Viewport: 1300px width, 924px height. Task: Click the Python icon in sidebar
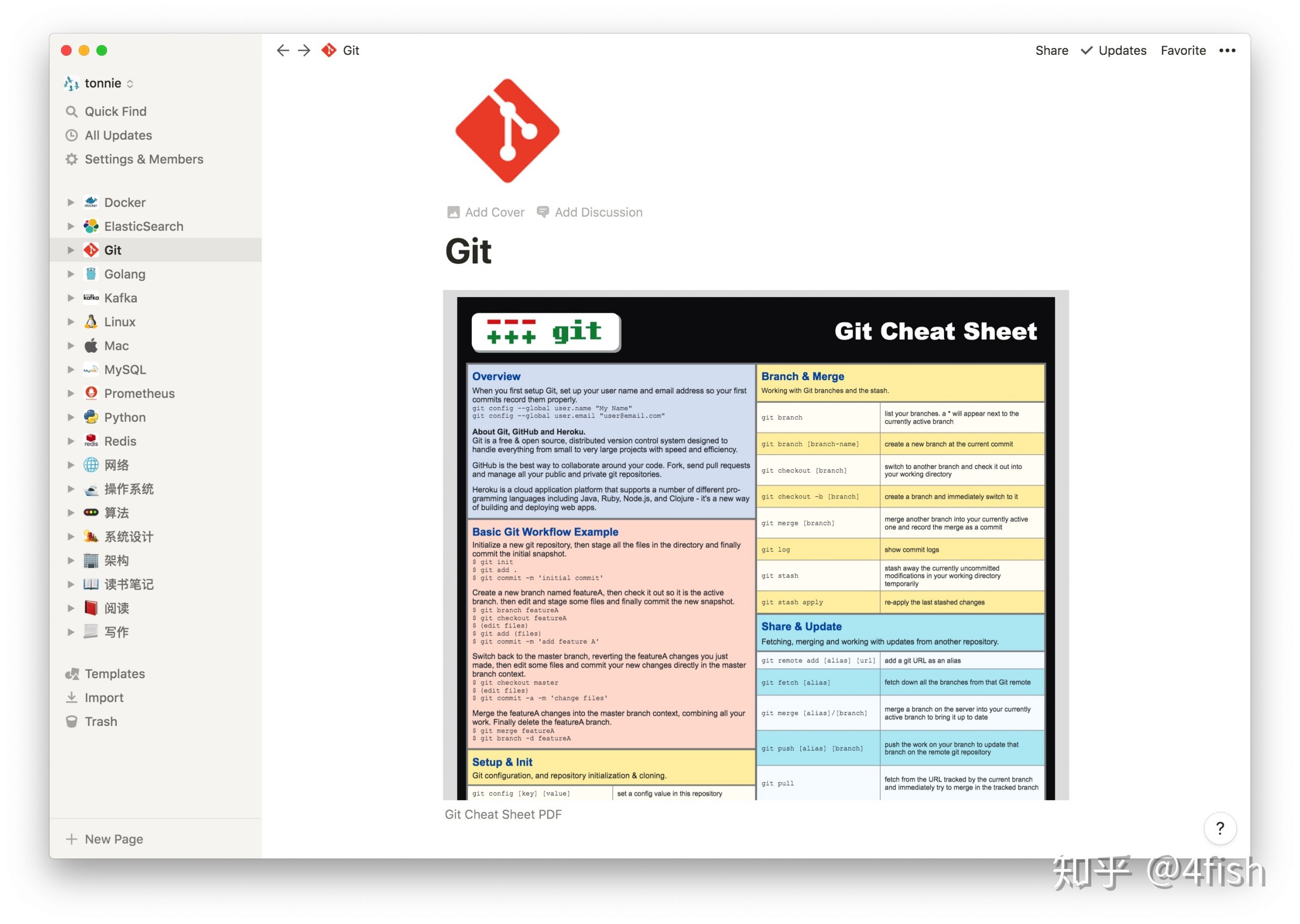pos(91,418)
